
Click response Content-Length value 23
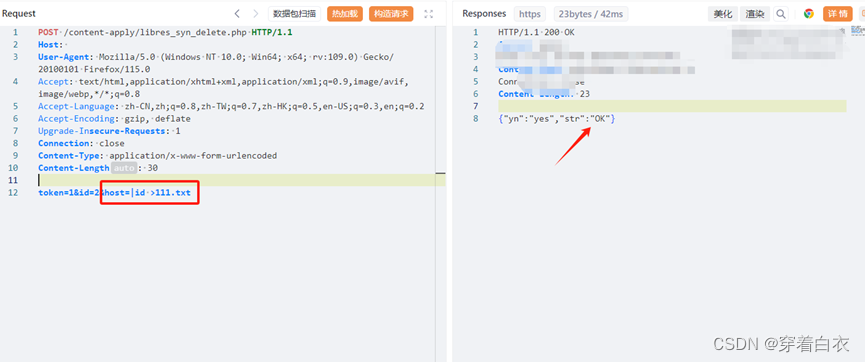585,94
